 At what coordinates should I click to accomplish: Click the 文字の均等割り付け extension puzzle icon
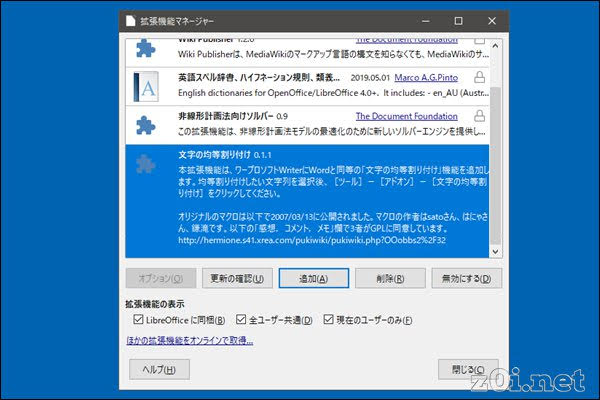coord(146,164)
